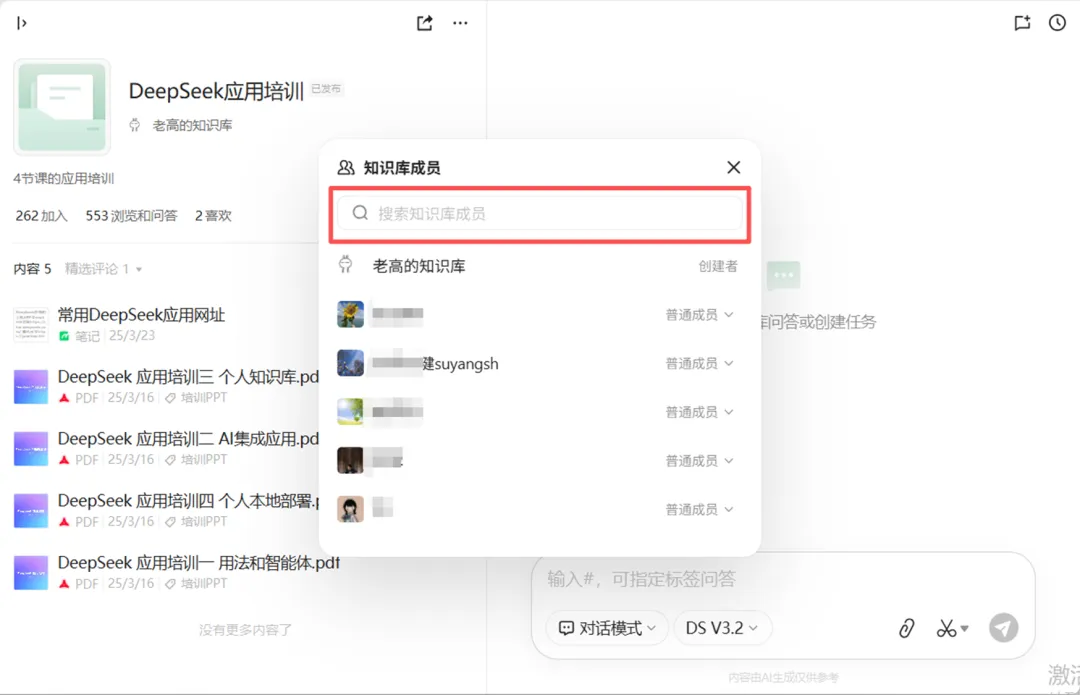Open role dropdown for green landscape avatar member
This screenshot has height=695, width=1080.
point(699,412)
